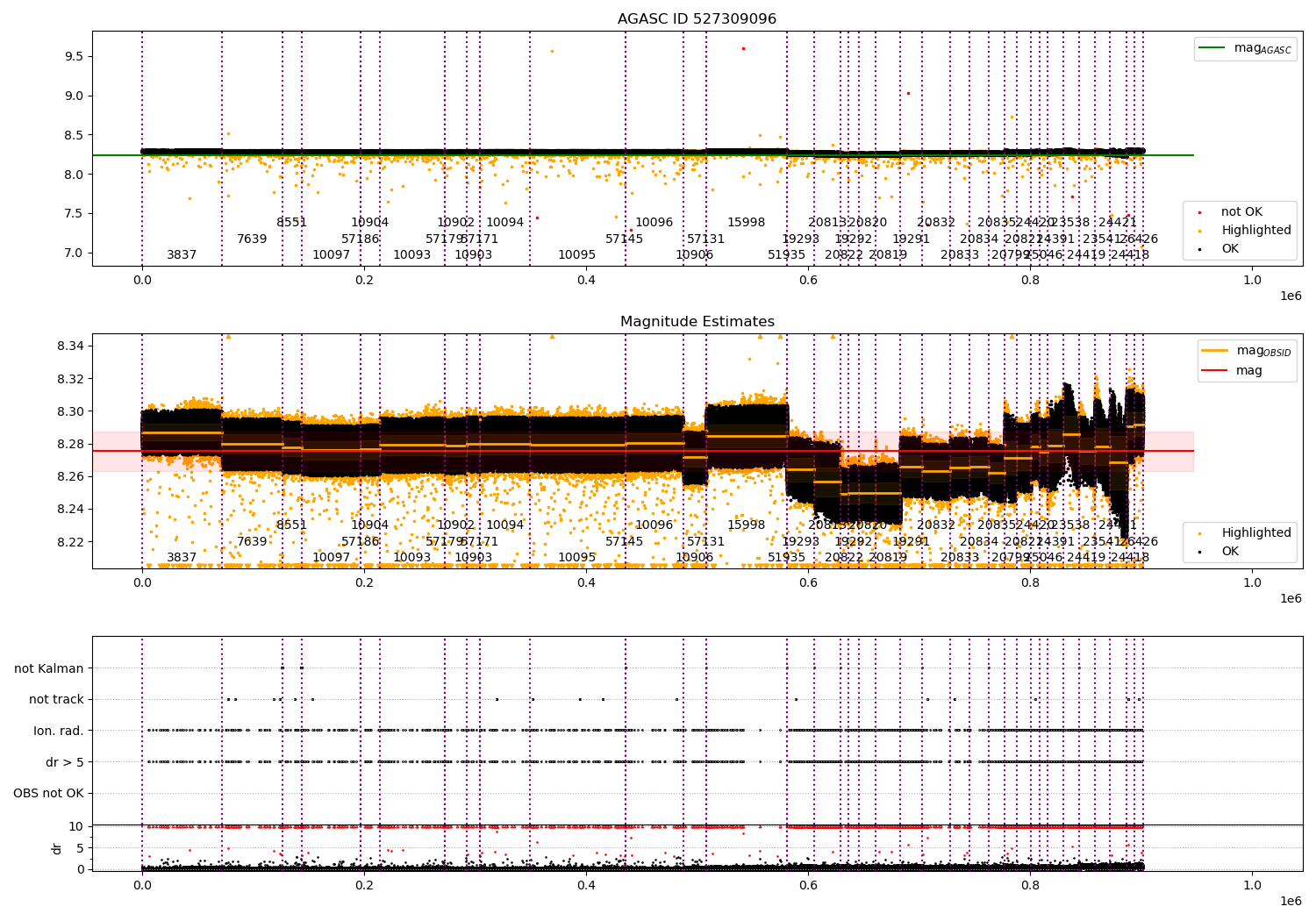Screen dimensions: 1316x921
Task: Click the '1e6' exponent under the top plot
Action: pyautogui.click(x=1291, y=296)
